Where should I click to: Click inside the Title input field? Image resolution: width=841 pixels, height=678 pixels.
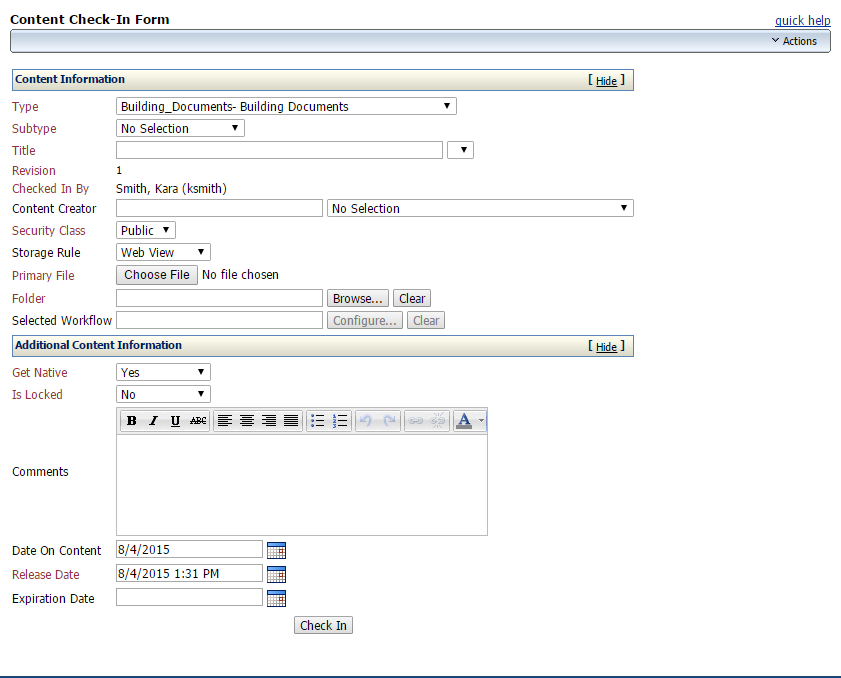278,149
